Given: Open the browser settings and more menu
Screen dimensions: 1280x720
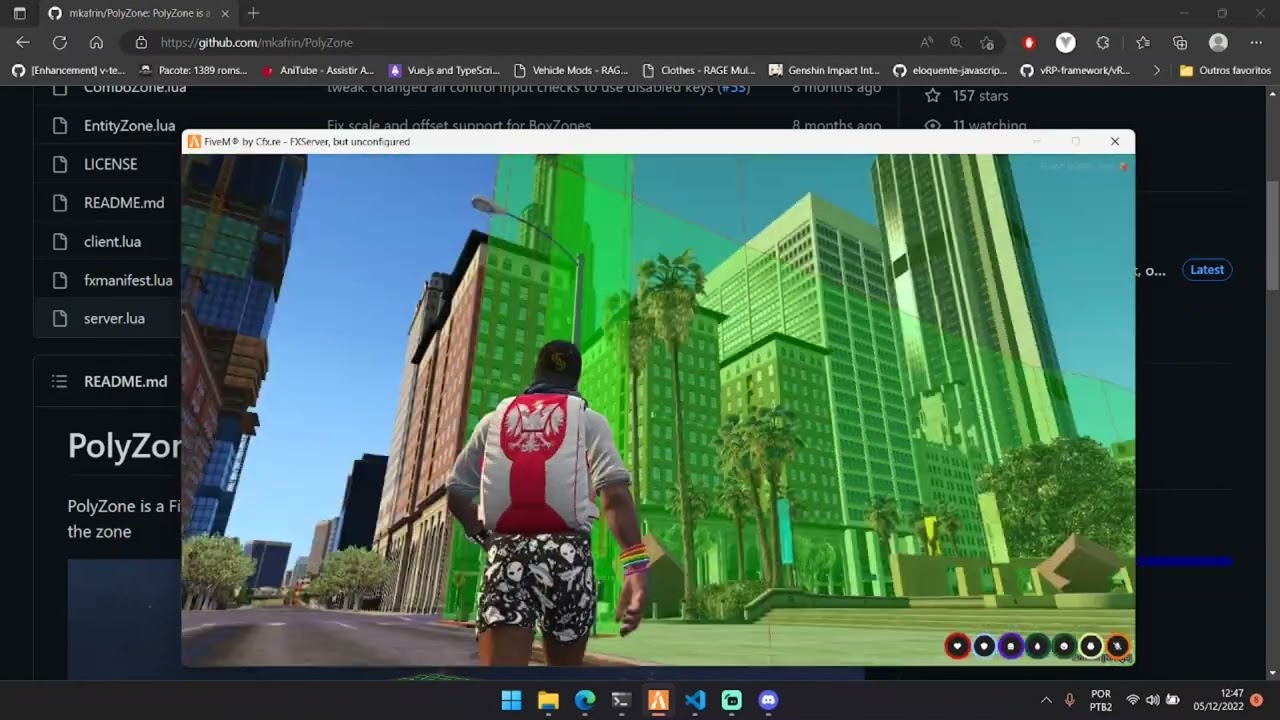Looking at the screenshot, I should tap(1256, 42).
